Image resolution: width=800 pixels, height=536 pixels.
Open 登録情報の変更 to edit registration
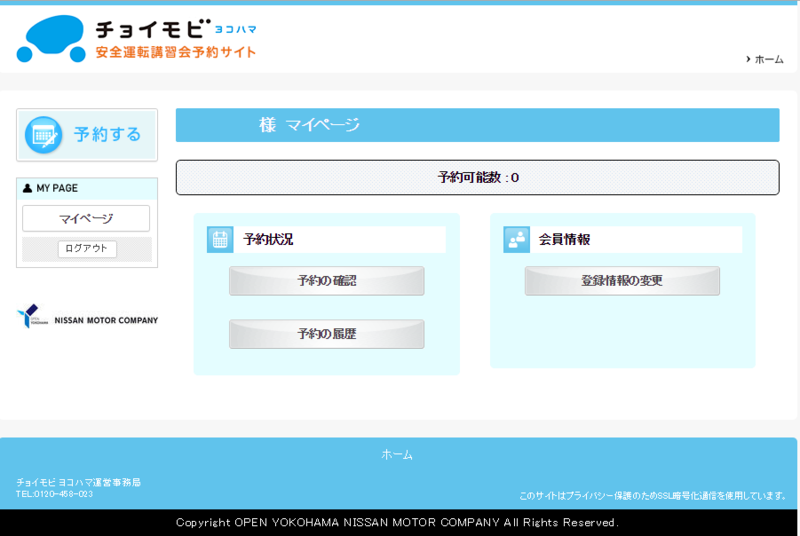tap(622, 280)
